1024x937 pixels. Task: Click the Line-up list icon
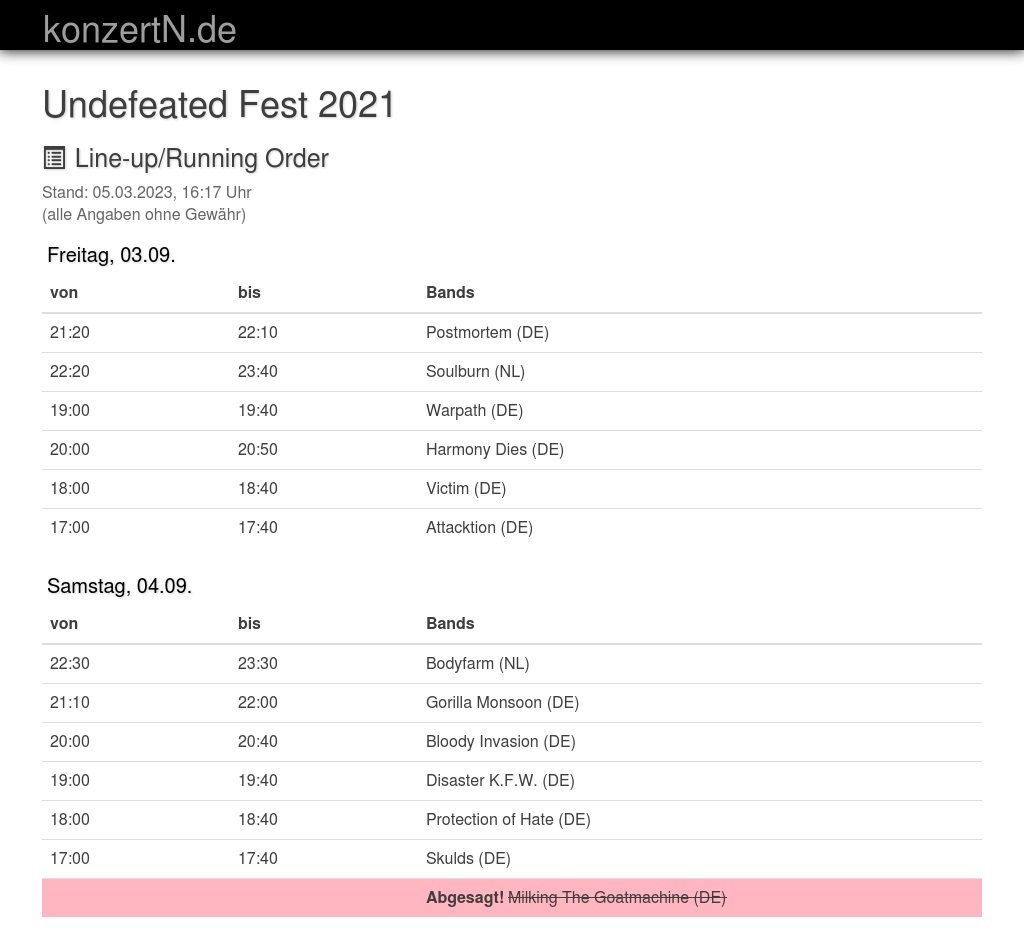tap(54, 158)
